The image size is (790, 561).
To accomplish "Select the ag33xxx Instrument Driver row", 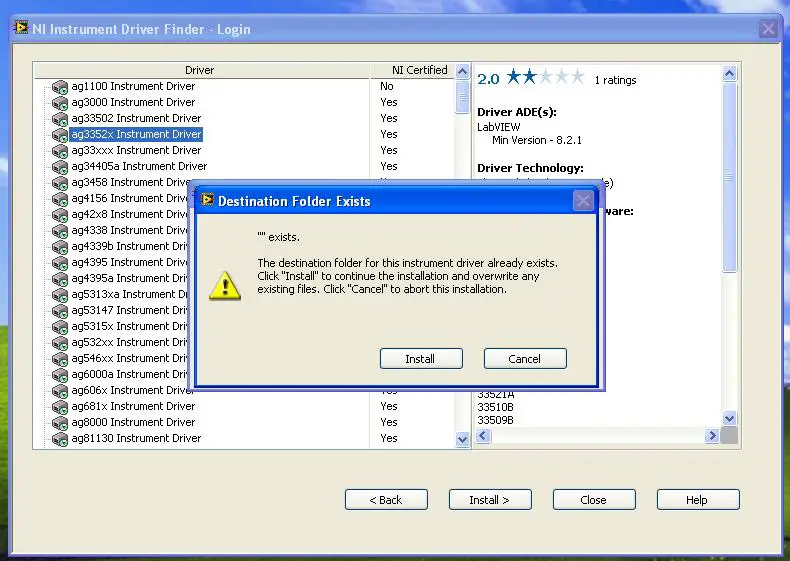I will click(136, 150).
